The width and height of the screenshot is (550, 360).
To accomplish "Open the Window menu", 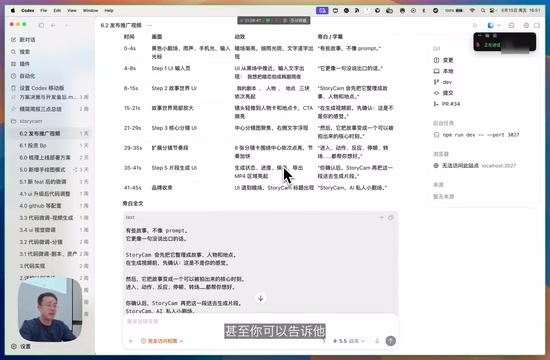I will point(90,11).
